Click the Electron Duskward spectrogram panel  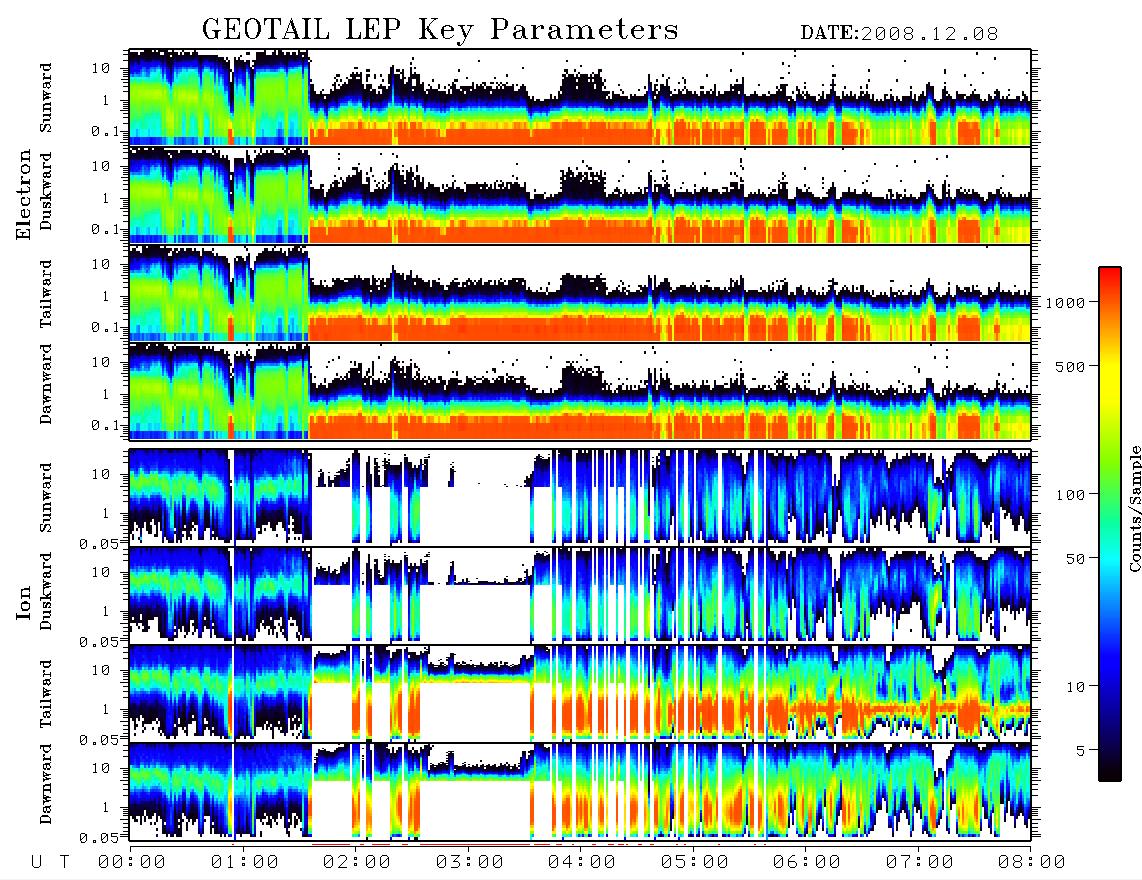580,195
